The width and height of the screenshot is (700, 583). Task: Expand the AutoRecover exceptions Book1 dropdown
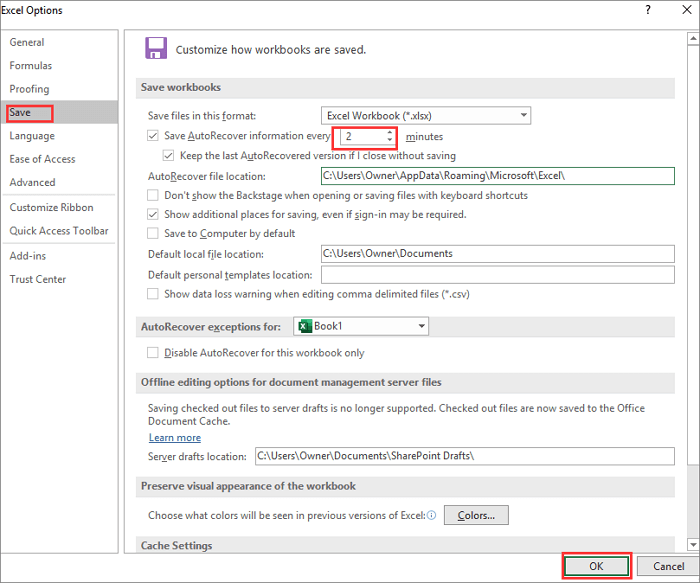click(x=421, y=326)
